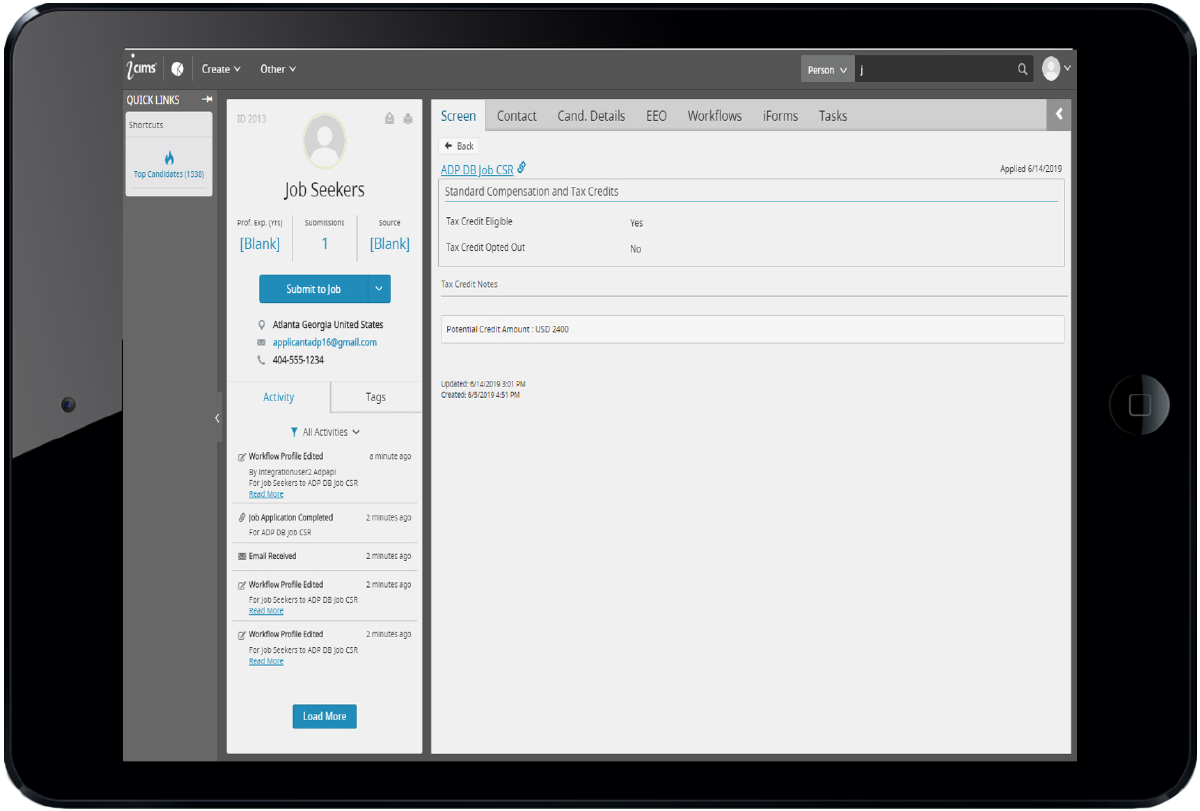
Task: Pin the Quick Links panel
Action: coord(207,100)
